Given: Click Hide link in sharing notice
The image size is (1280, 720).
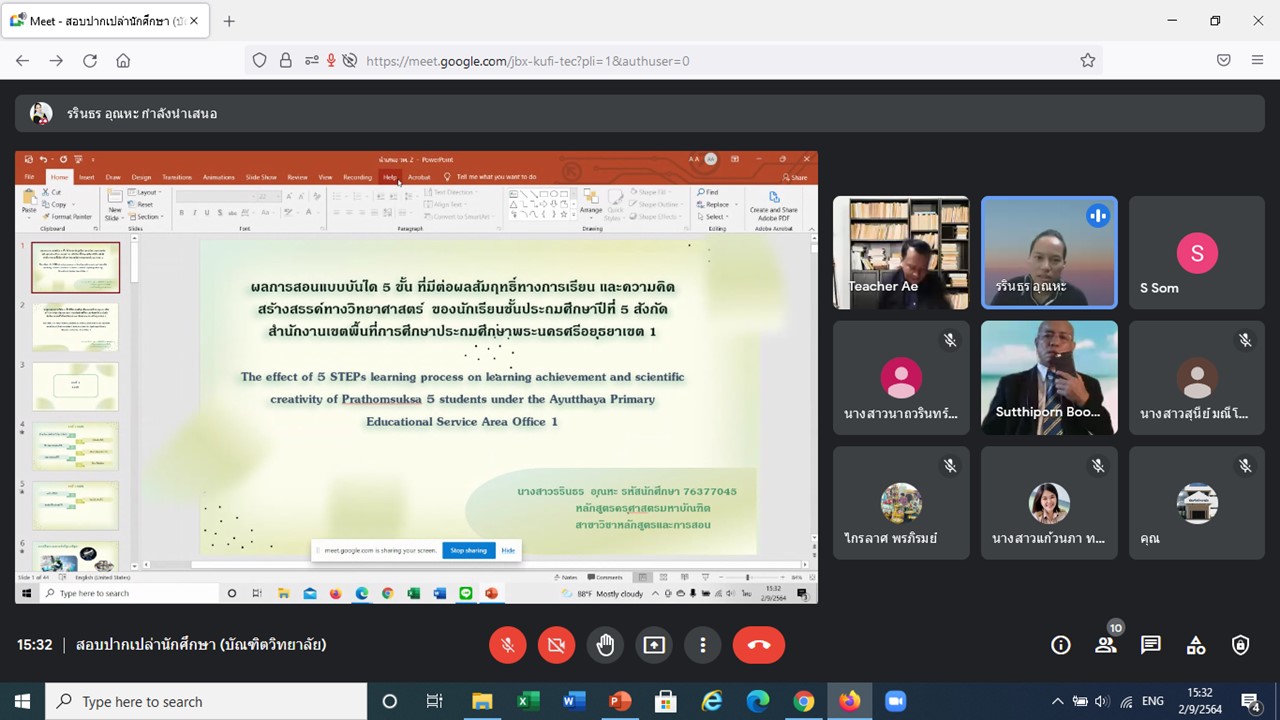Looking at the screenshot, I should [508, 550].
